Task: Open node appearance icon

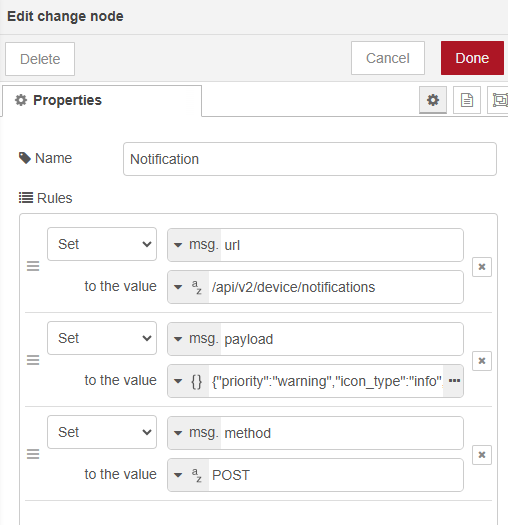Action: click(498, 100)
